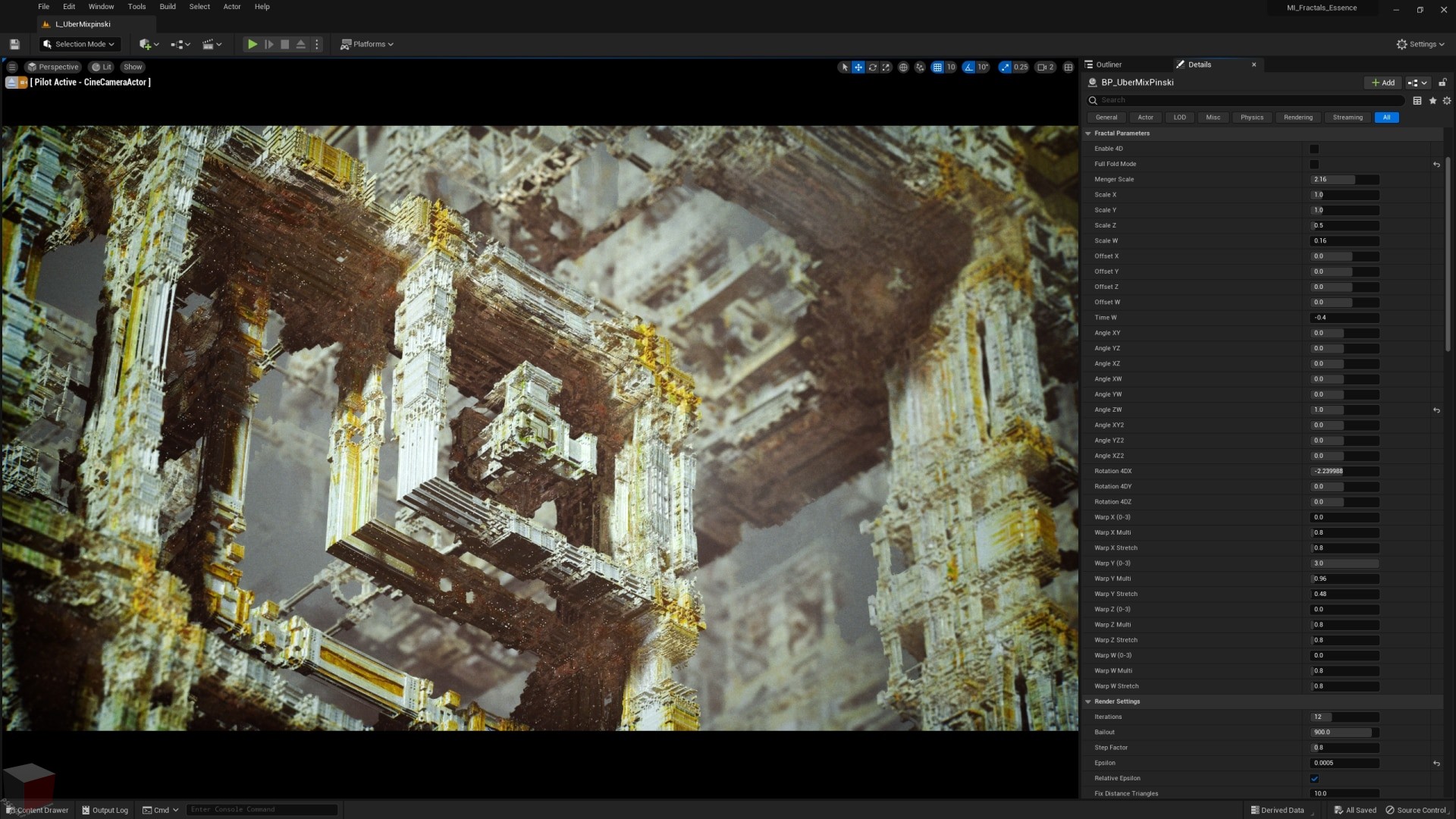
Task: Toggle rotation snapping angle icon
Action: (x=968, y=67)
